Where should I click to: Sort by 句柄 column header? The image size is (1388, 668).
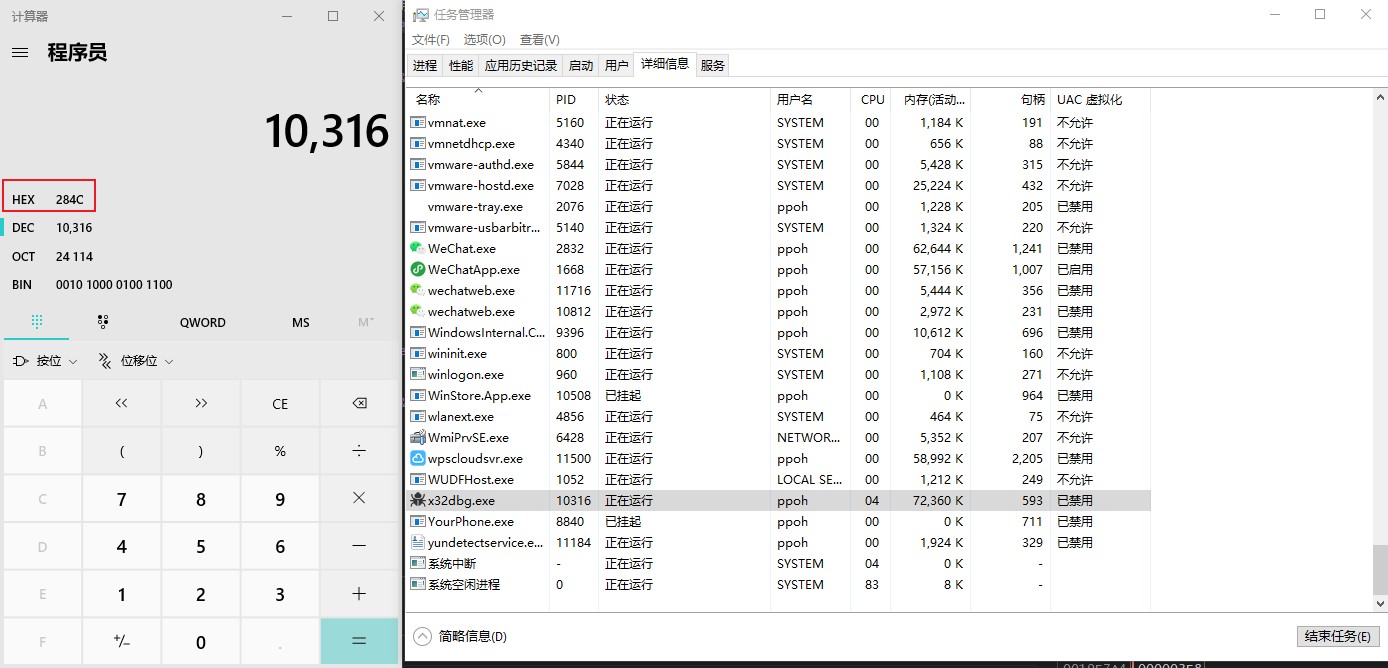click(1010, 99)
